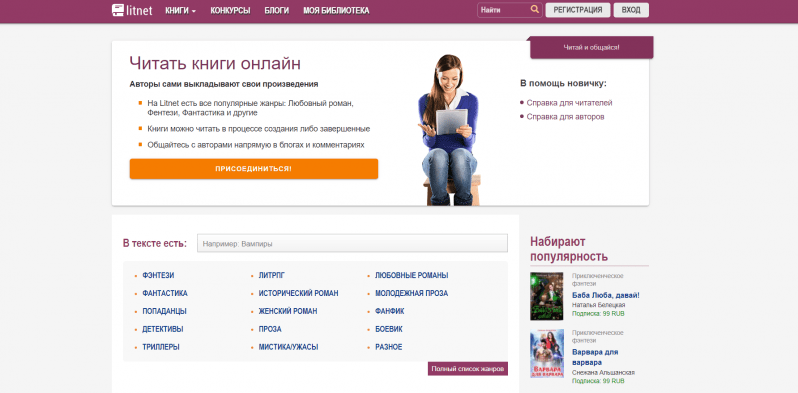798x393 pixels.
Task: Select the Попаданцы genre
Action: (164, 311)
